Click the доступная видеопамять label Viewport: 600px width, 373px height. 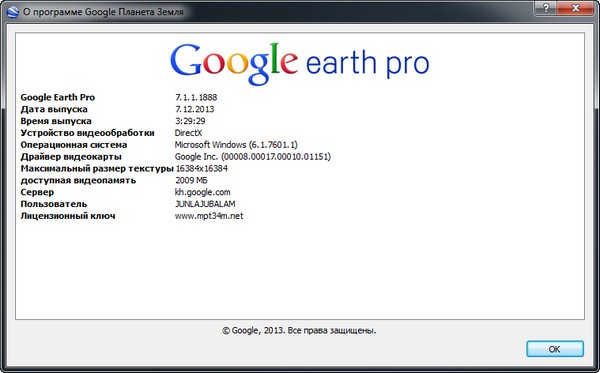[78, 180]
